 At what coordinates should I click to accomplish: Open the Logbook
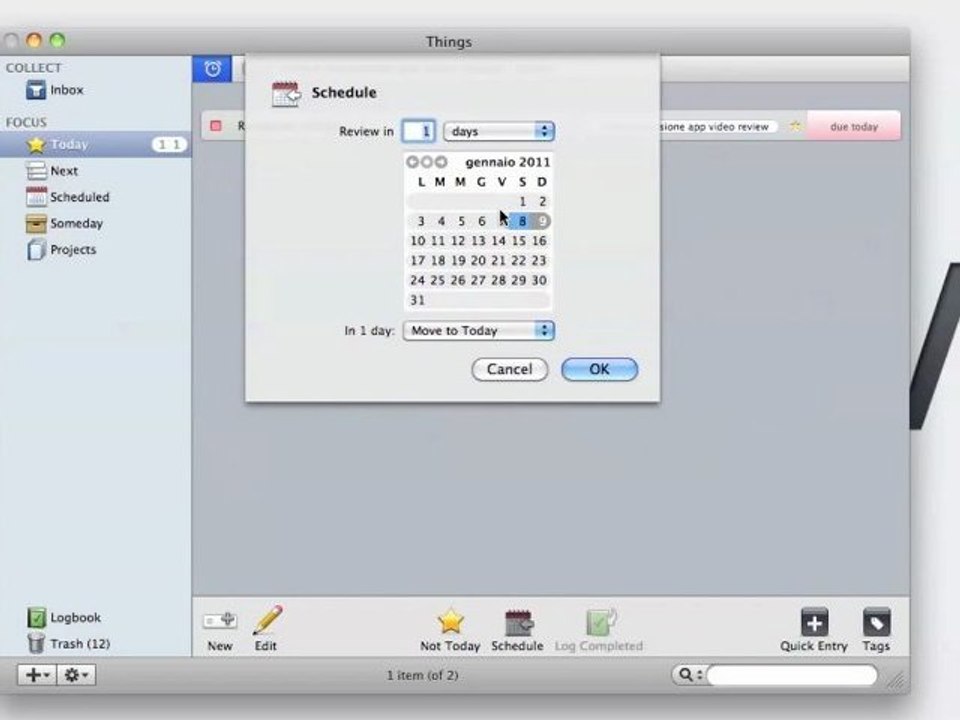[x=63, y=617]
